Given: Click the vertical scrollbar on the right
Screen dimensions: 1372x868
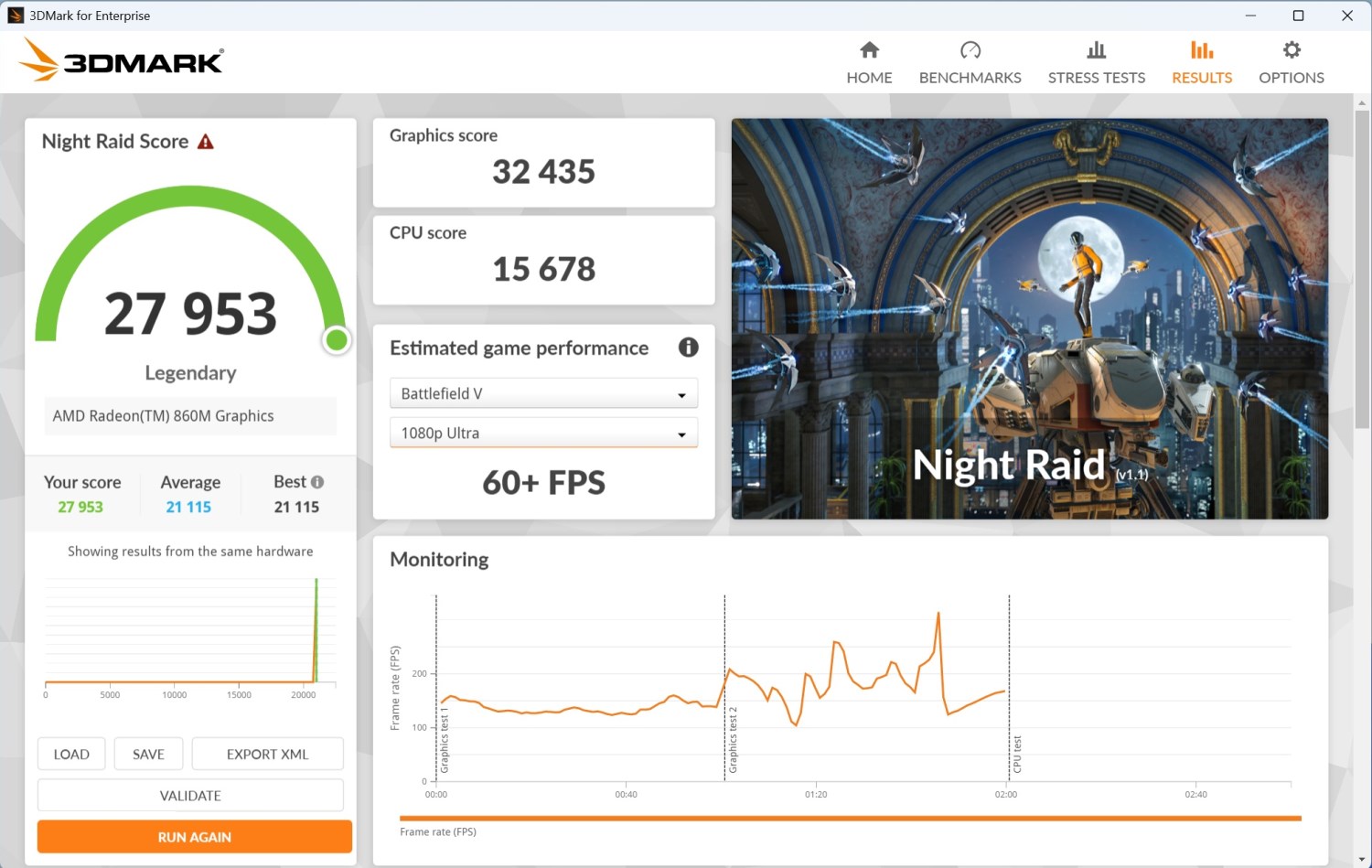Looking at the screenshot, I should click(x=1362, y=274).
